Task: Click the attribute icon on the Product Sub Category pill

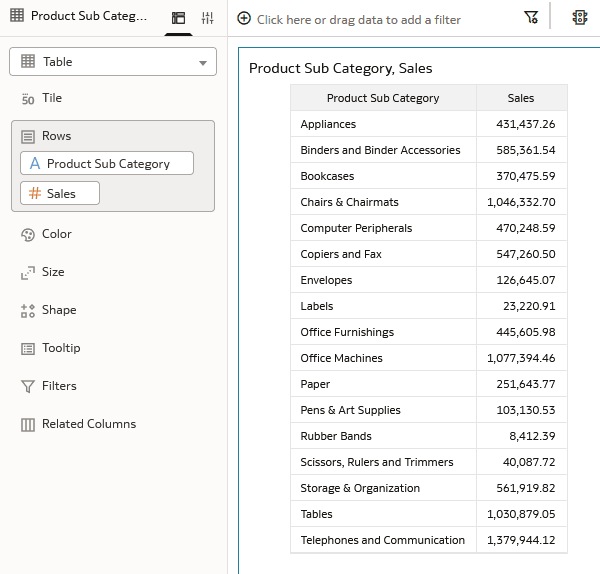Action: coord(35,163)
